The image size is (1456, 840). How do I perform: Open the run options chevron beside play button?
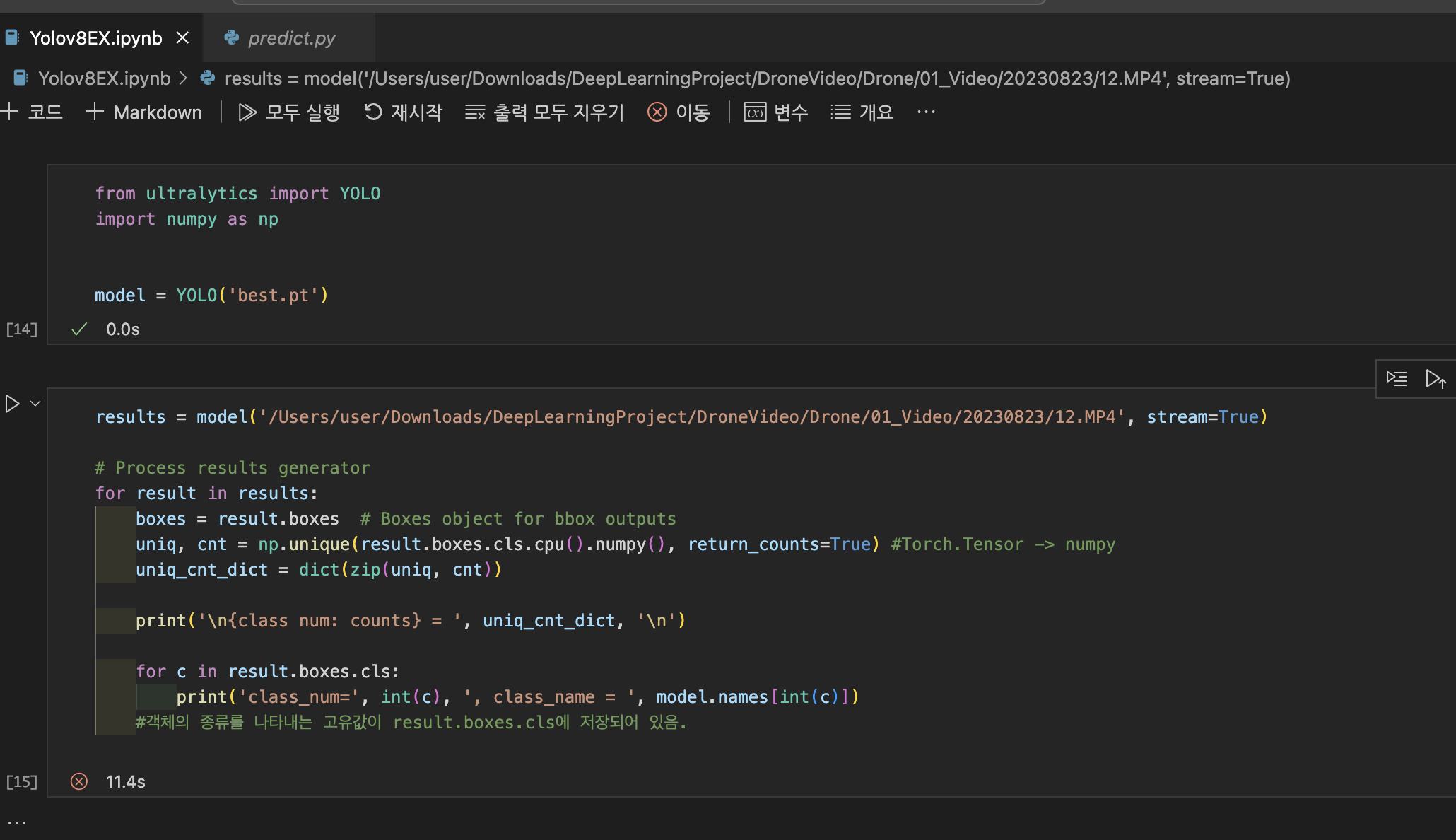(34, 403)
